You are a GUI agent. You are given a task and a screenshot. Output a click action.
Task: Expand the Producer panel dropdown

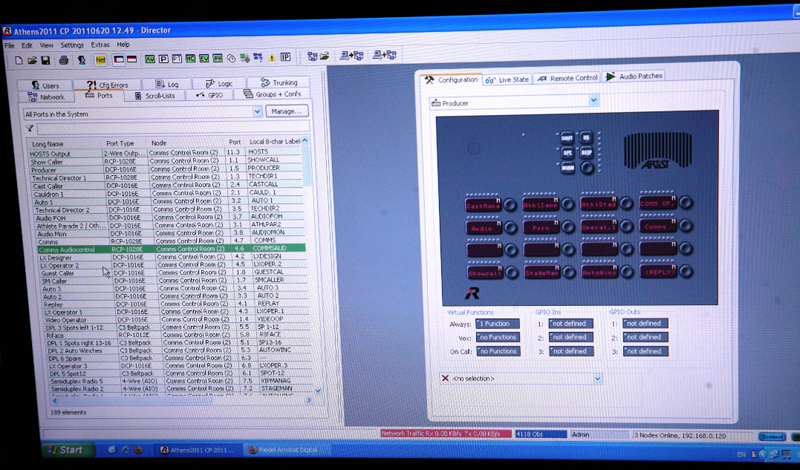coord(593,100)
